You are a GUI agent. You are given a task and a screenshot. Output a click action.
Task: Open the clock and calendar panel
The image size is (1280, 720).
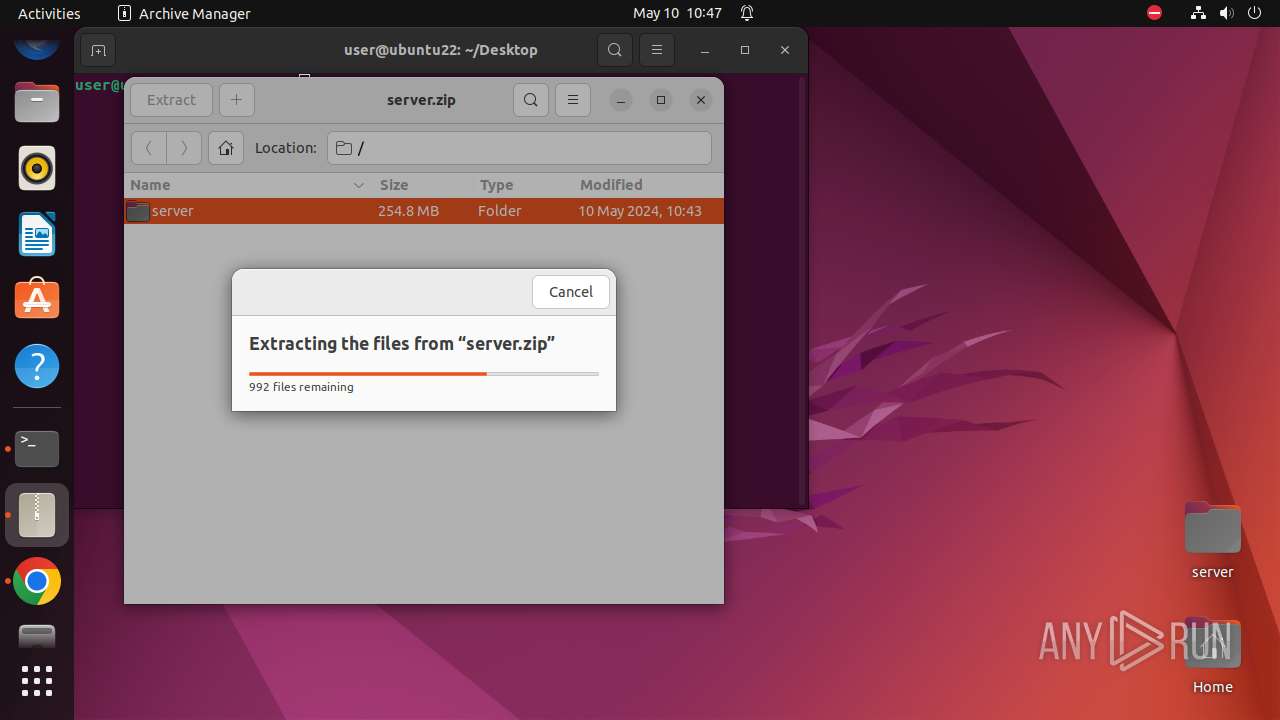click(677, 13)
